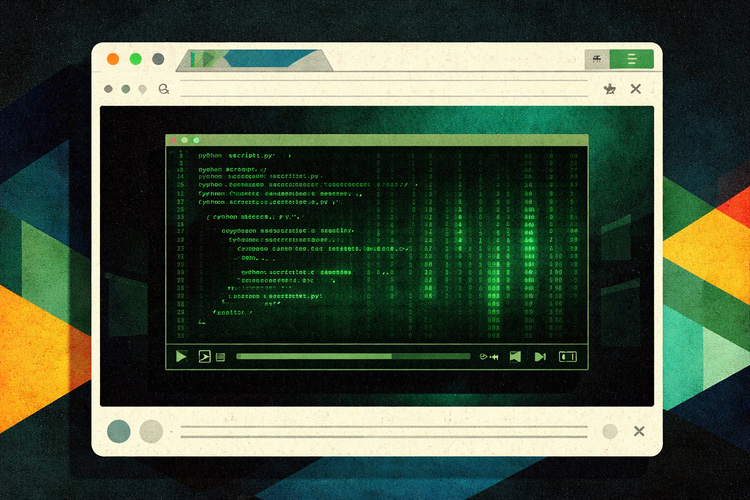Dismiss the bottom bar with its X
The height and width of the screenshot is (500, 750).
click(639, 432)
